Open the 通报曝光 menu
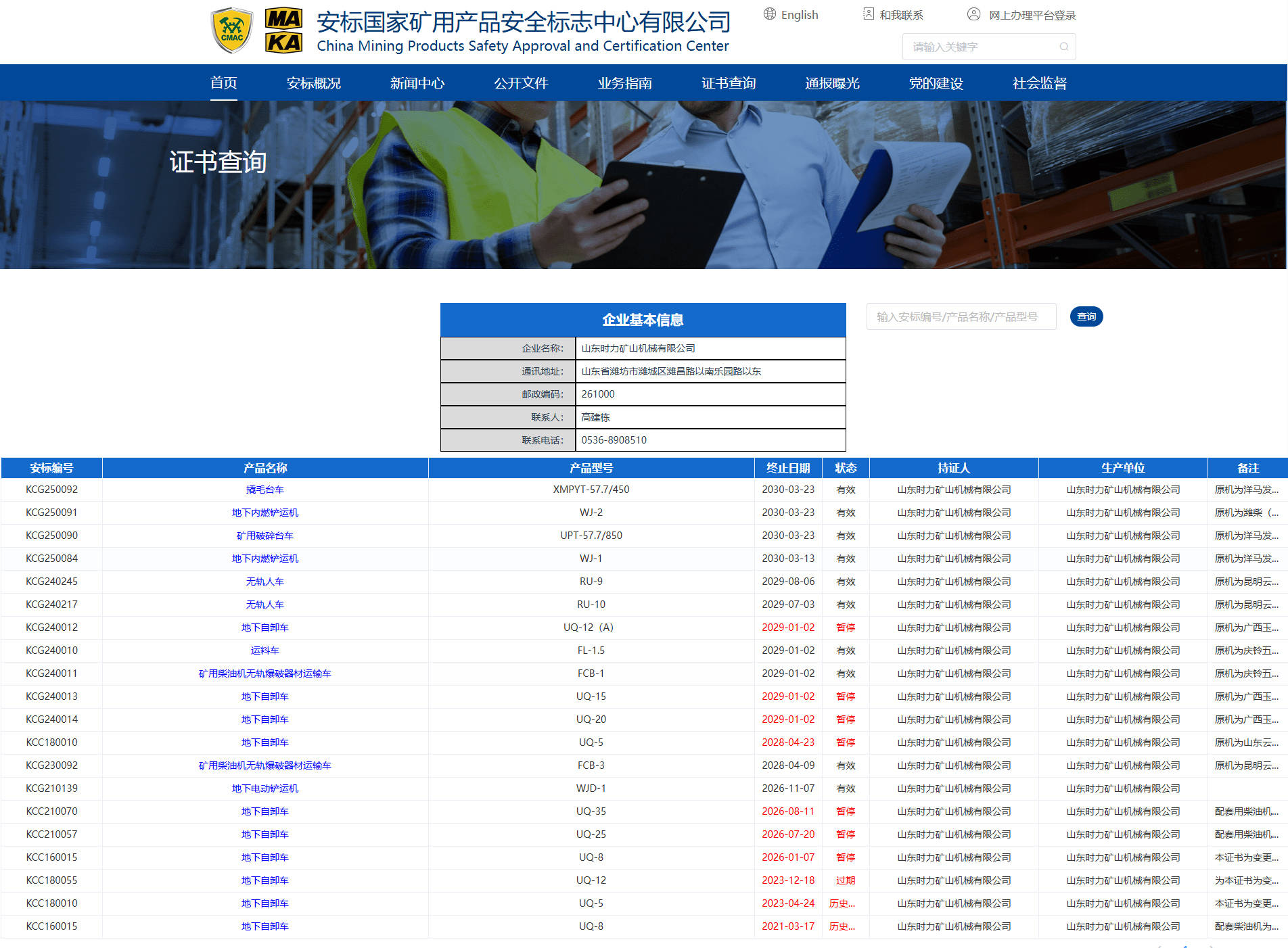Image resolution: width=1288 pixels, height=948 pixels. pos(831,83)
